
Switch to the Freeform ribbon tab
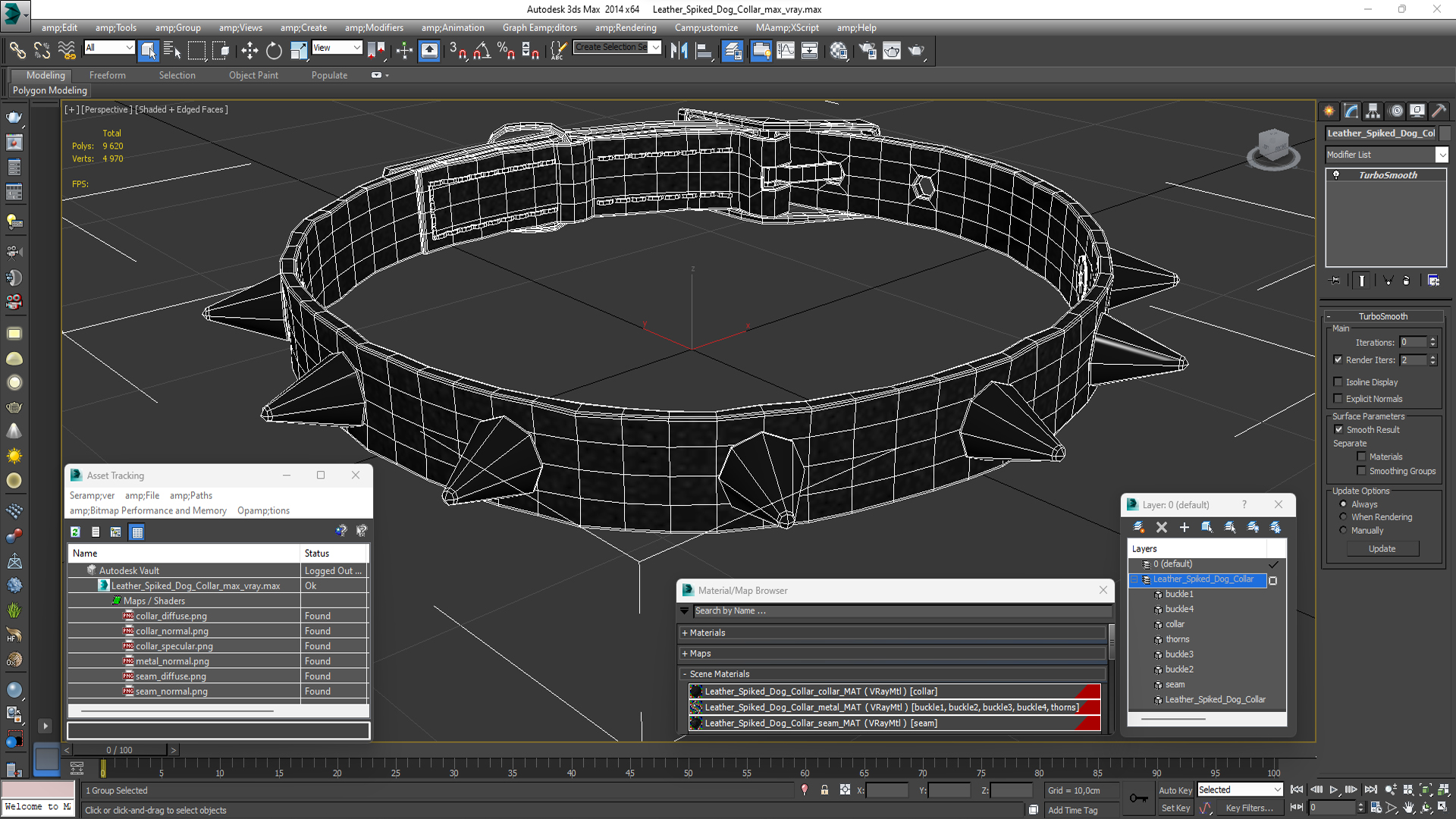point(108,75)
